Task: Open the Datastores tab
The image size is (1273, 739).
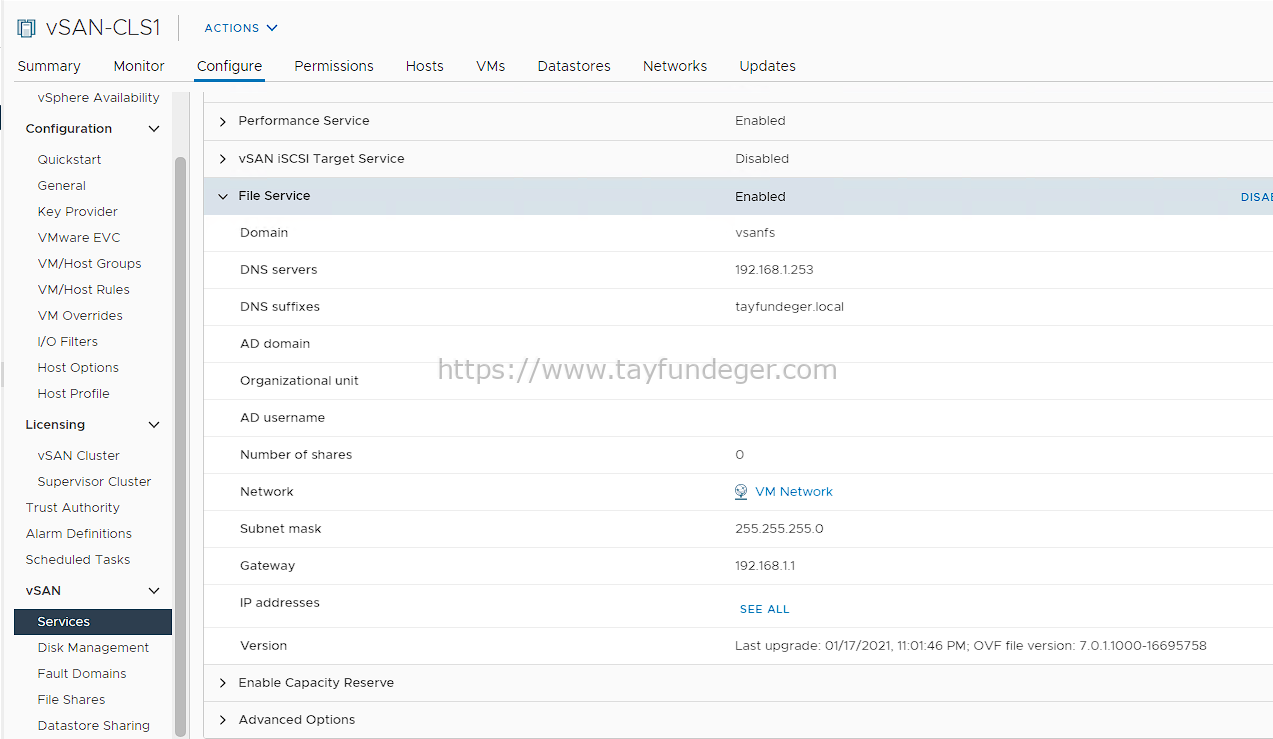Action: (574, 66)
